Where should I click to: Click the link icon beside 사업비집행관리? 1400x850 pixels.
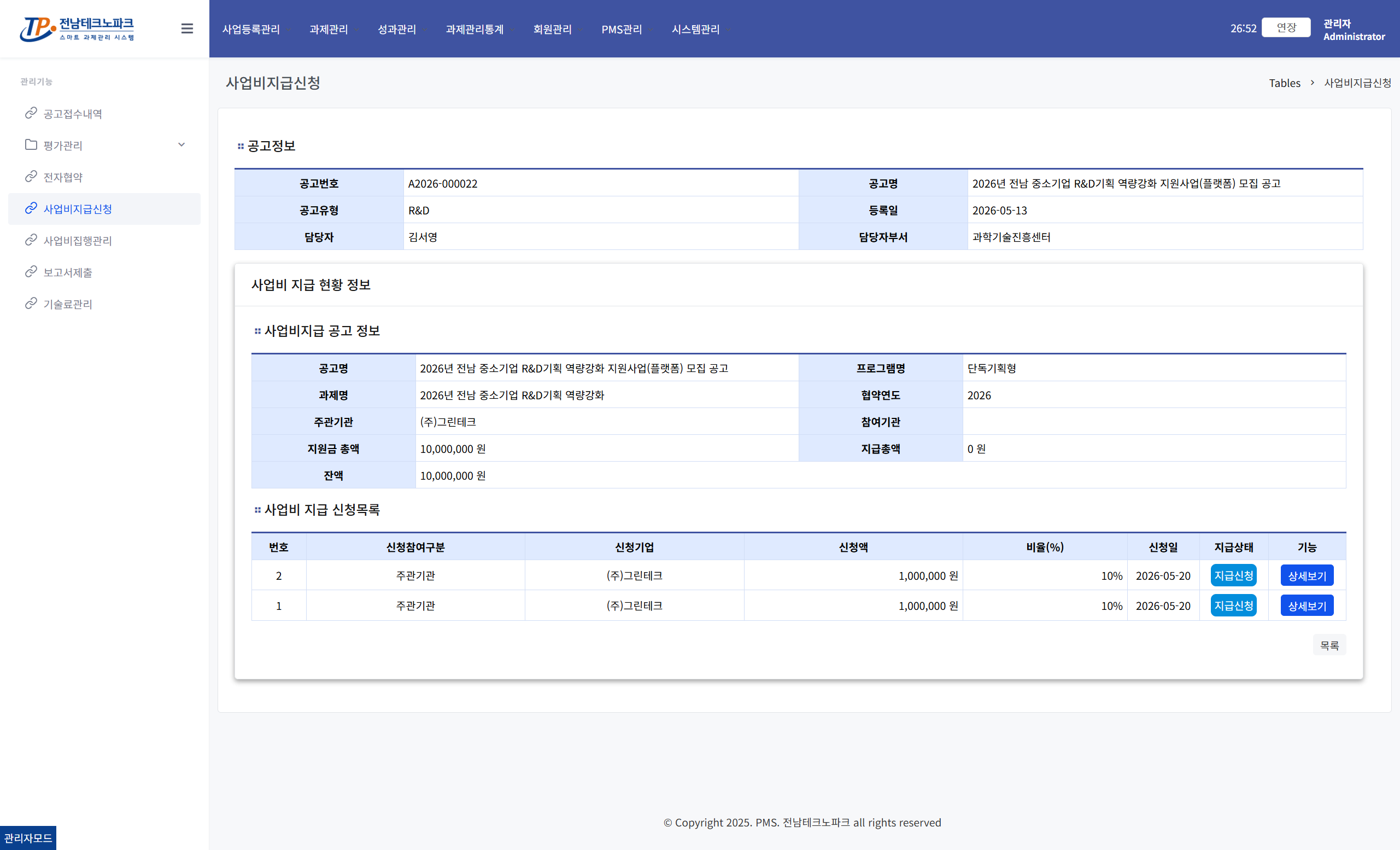pos(31,241)
